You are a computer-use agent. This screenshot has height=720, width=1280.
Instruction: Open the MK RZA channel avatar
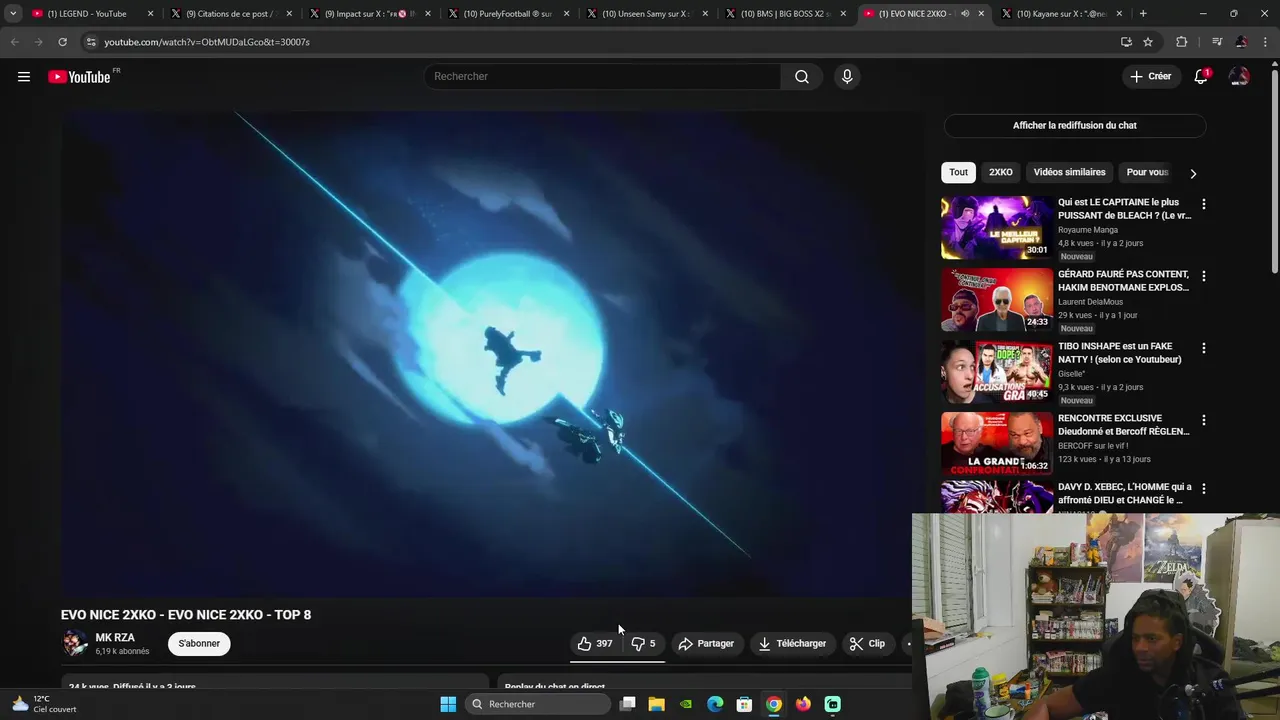[75, 643]
